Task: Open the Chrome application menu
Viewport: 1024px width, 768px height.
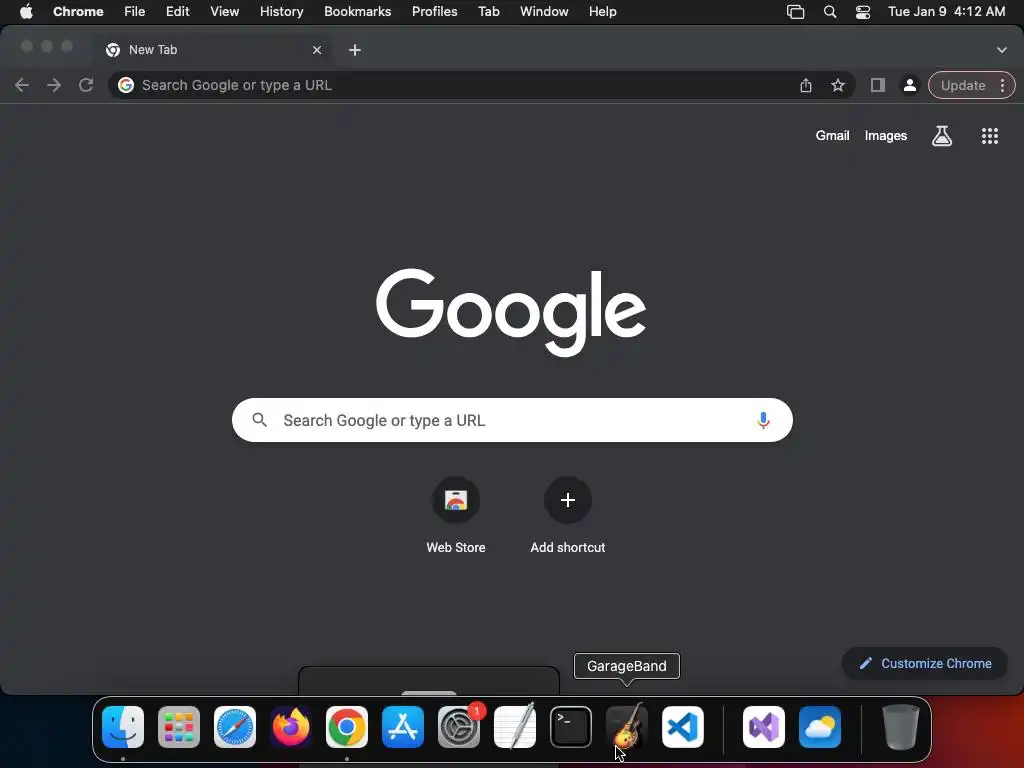Action: click(78, 12)
